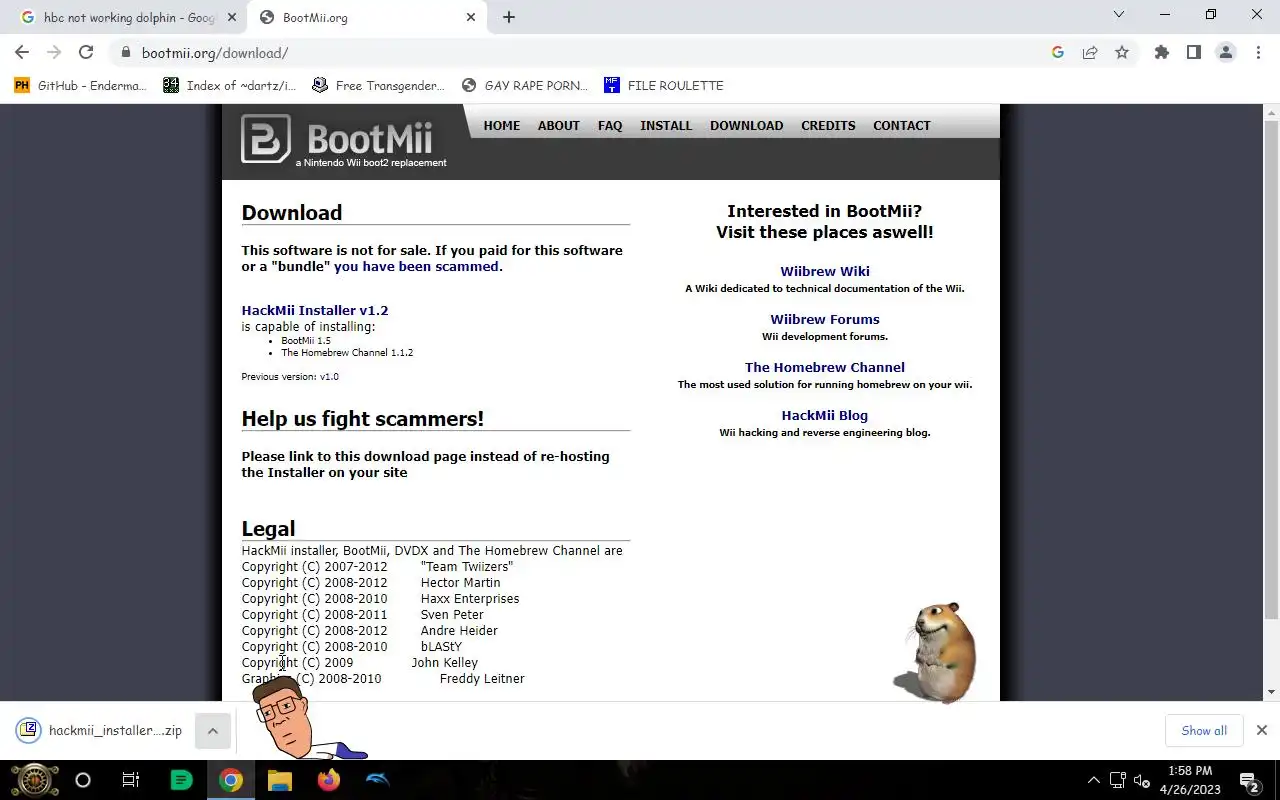This screenshot has width=1280, height=800.
Task: Open CONTACT in site menu
Action: click(902, 125)
